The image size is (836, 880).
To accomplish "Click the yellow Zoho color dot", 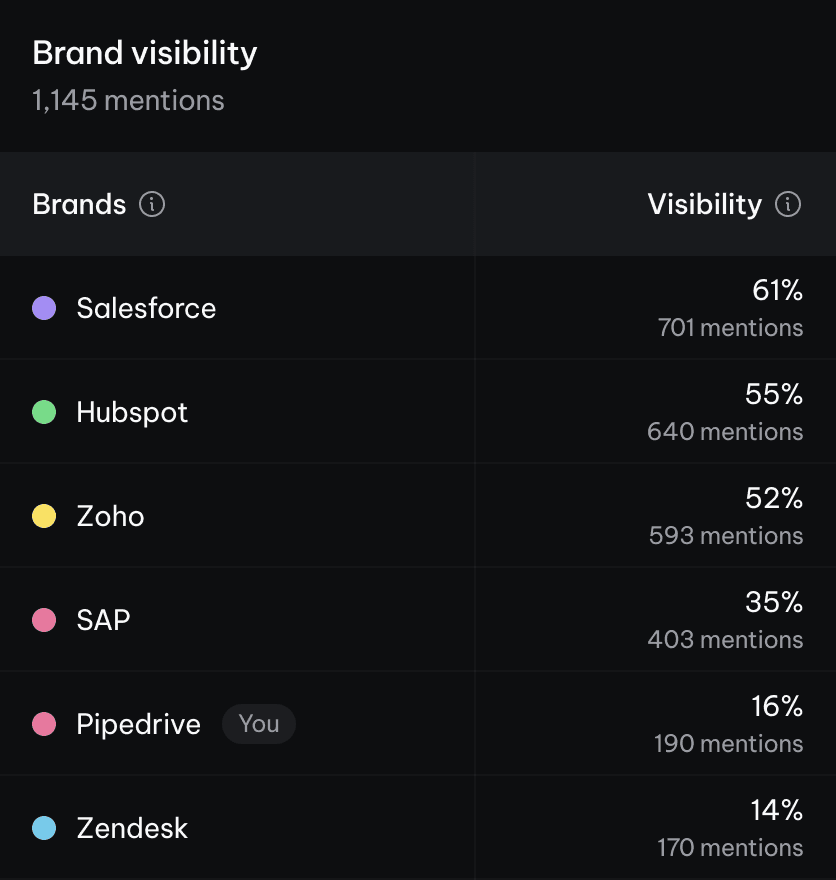I will click(x=44, y=516).
